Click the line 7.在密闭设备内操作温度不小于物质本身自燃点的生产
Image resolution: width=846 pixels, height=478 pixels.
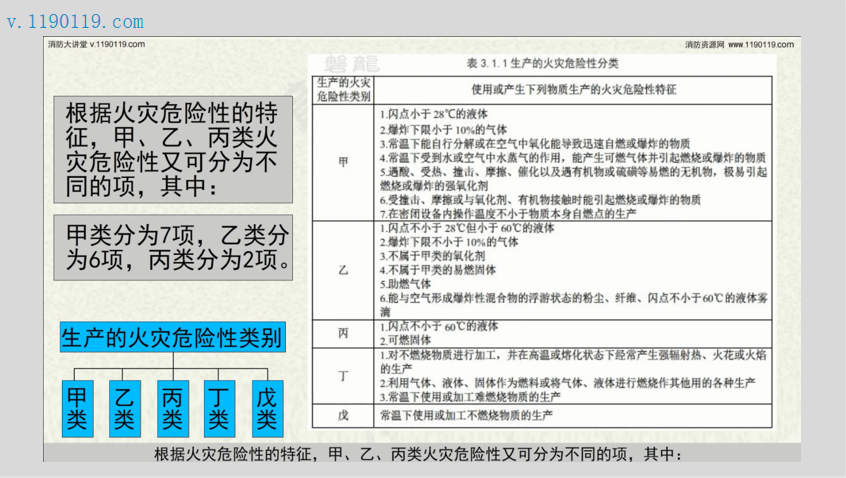point(508,214)
